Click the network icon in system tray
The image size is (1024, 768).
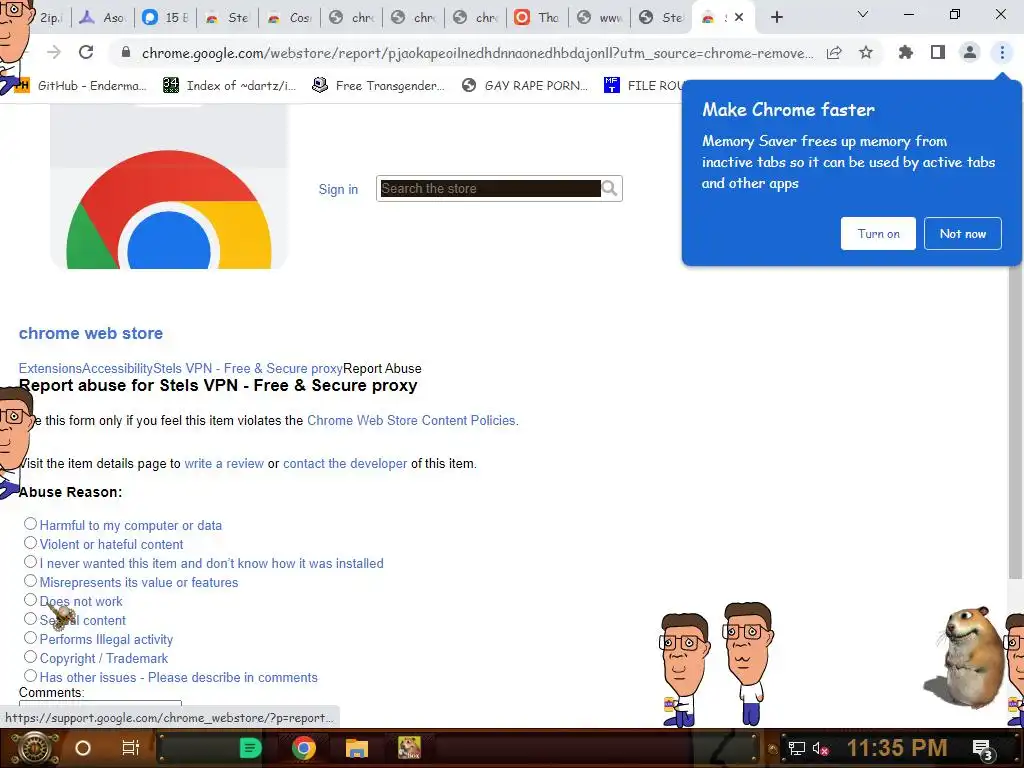[797, 748]
